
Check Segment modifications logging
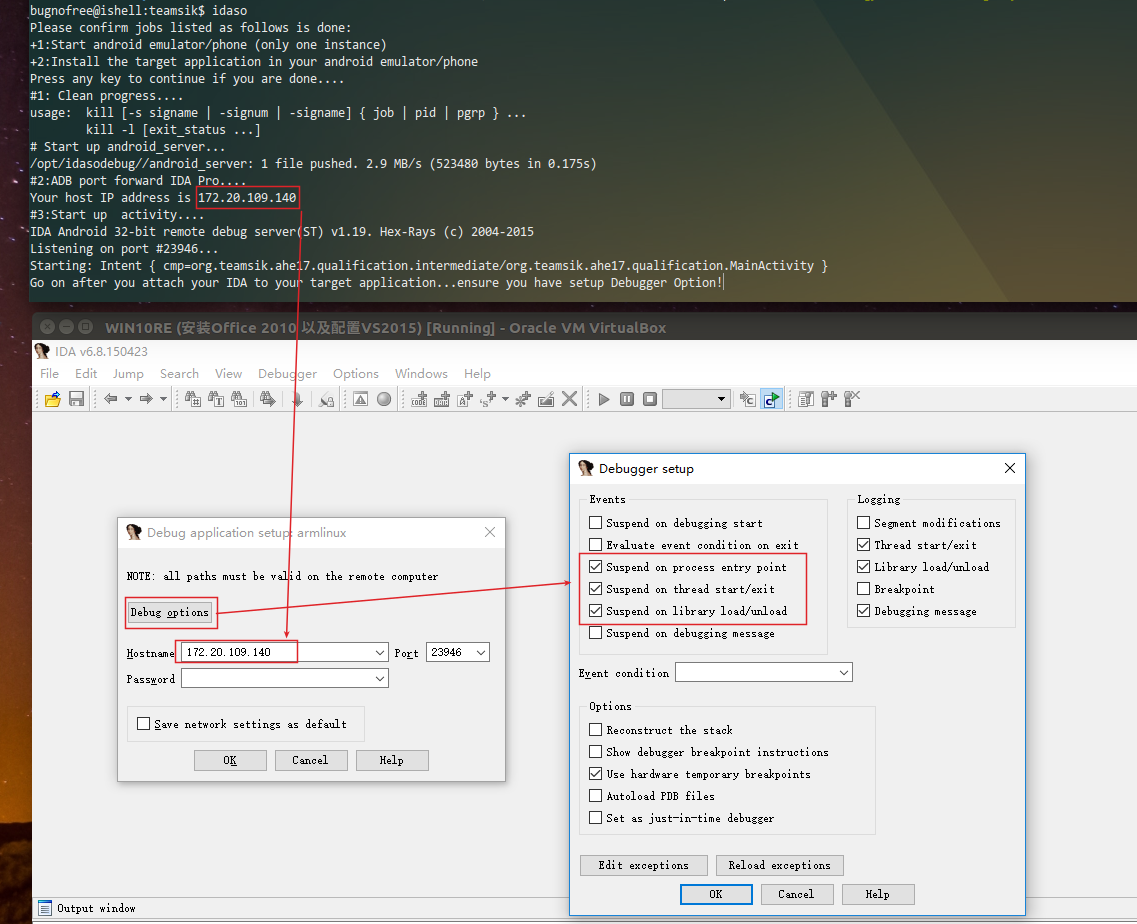tap(863, 523)
